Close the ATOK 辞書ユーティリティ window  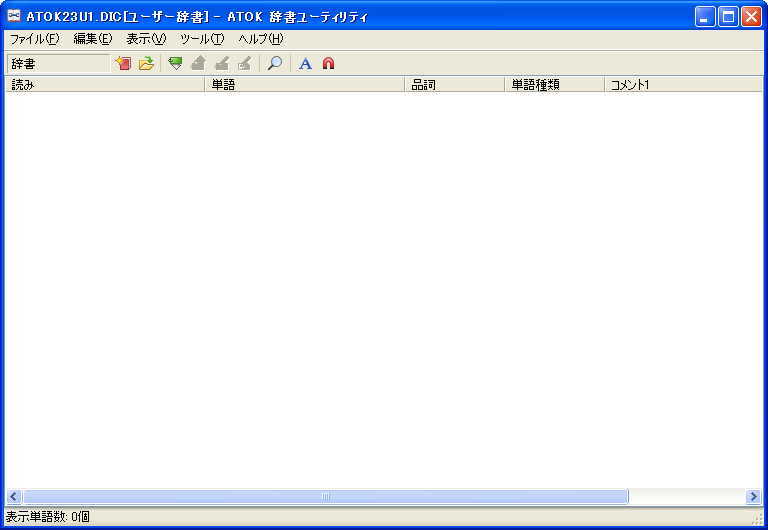751,17
